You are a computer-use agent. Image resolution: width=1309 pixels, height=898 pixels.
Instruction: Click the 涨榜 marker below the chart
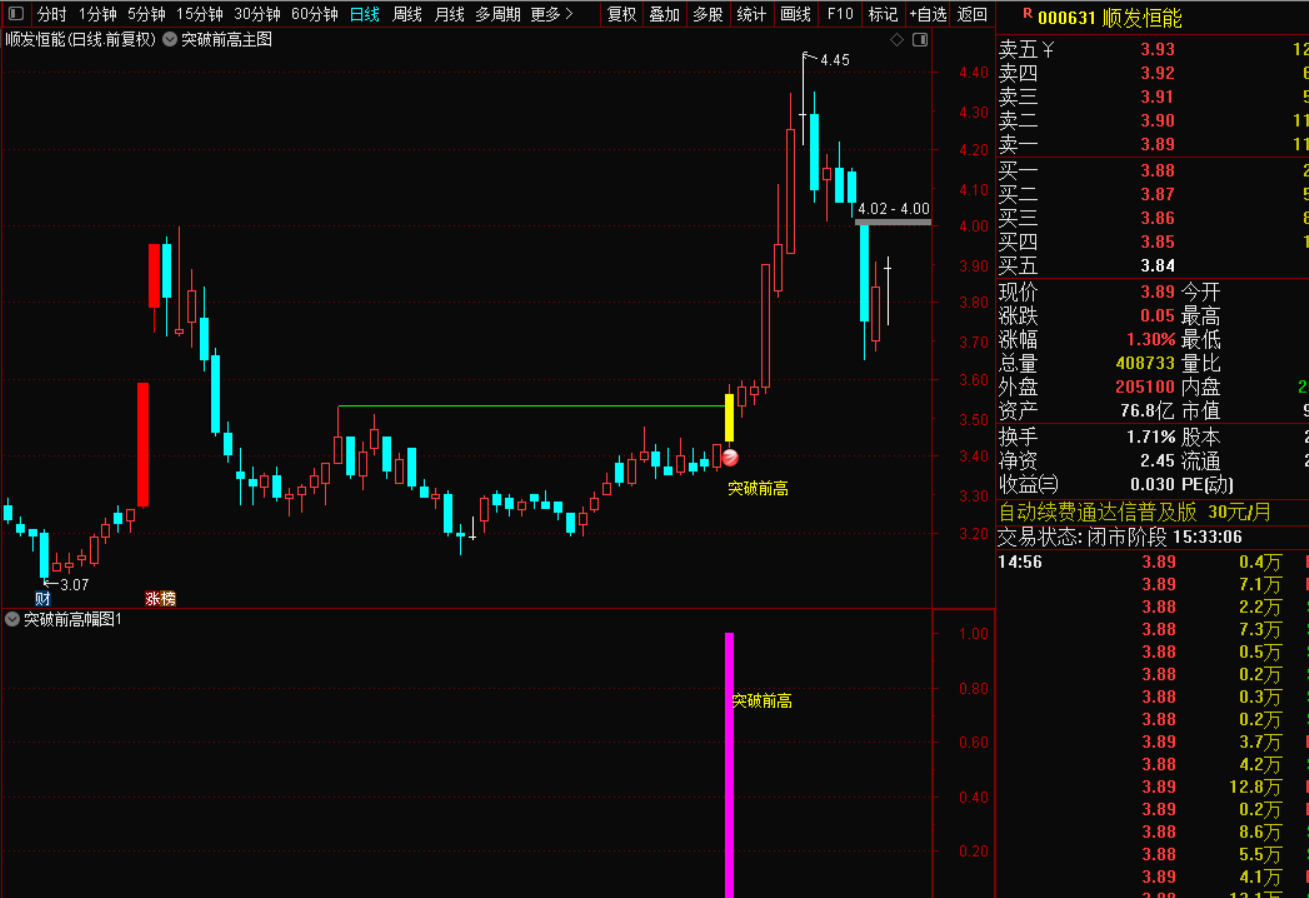click(x=160, y=599)
